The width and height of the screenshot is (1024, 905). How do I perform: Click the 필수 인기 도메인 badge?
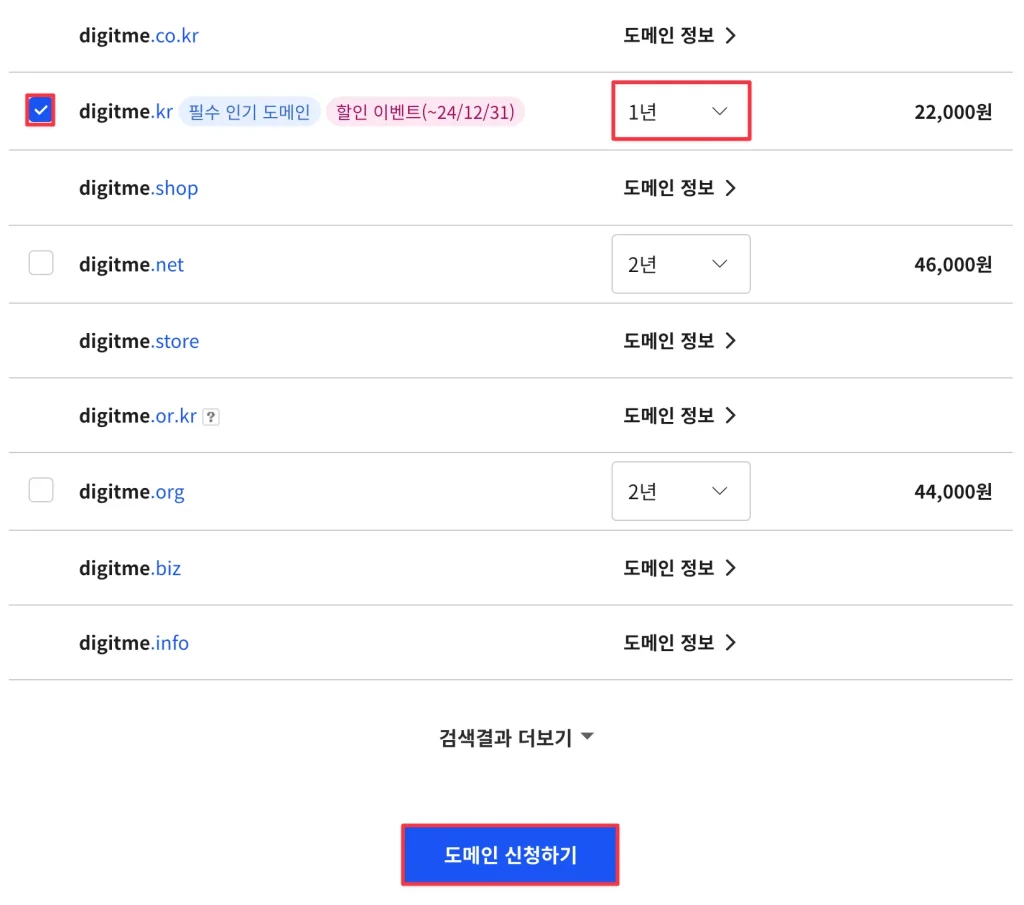click(x=250, y=112)
